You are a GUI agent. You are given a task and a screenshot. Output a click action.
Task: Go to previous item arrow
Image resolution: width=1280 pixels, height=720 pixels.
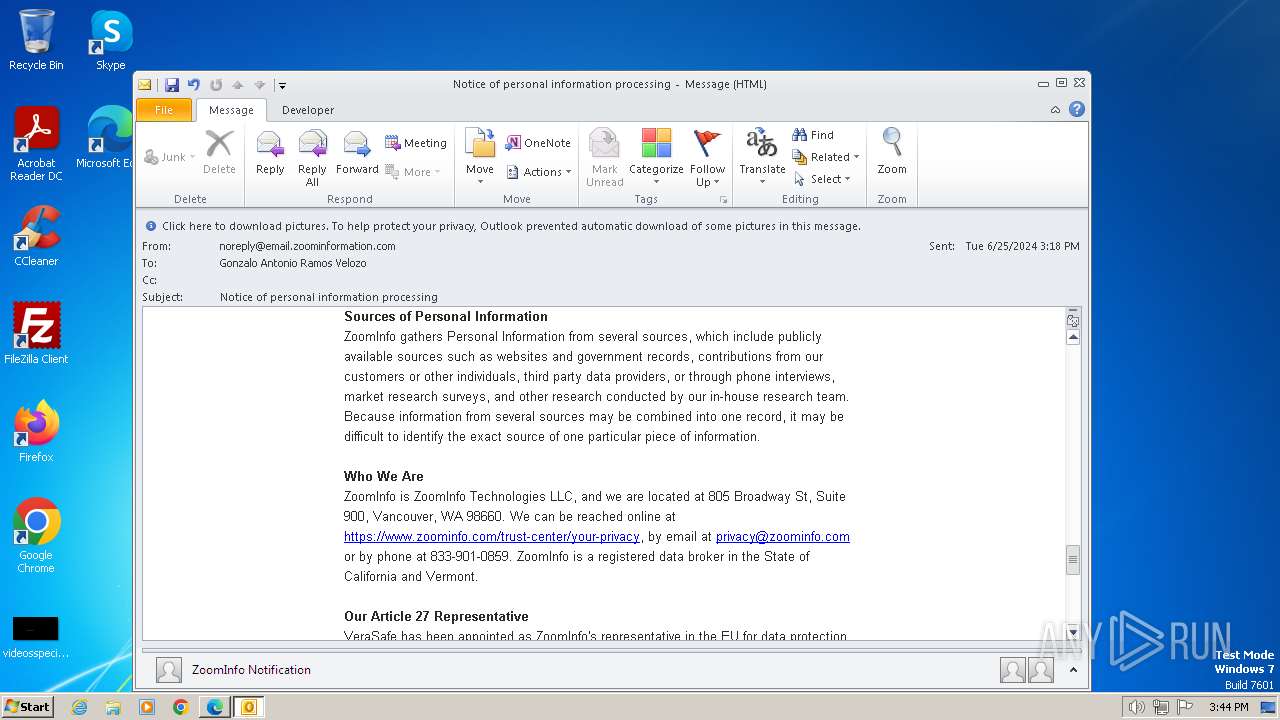click(x=238, y=85)
